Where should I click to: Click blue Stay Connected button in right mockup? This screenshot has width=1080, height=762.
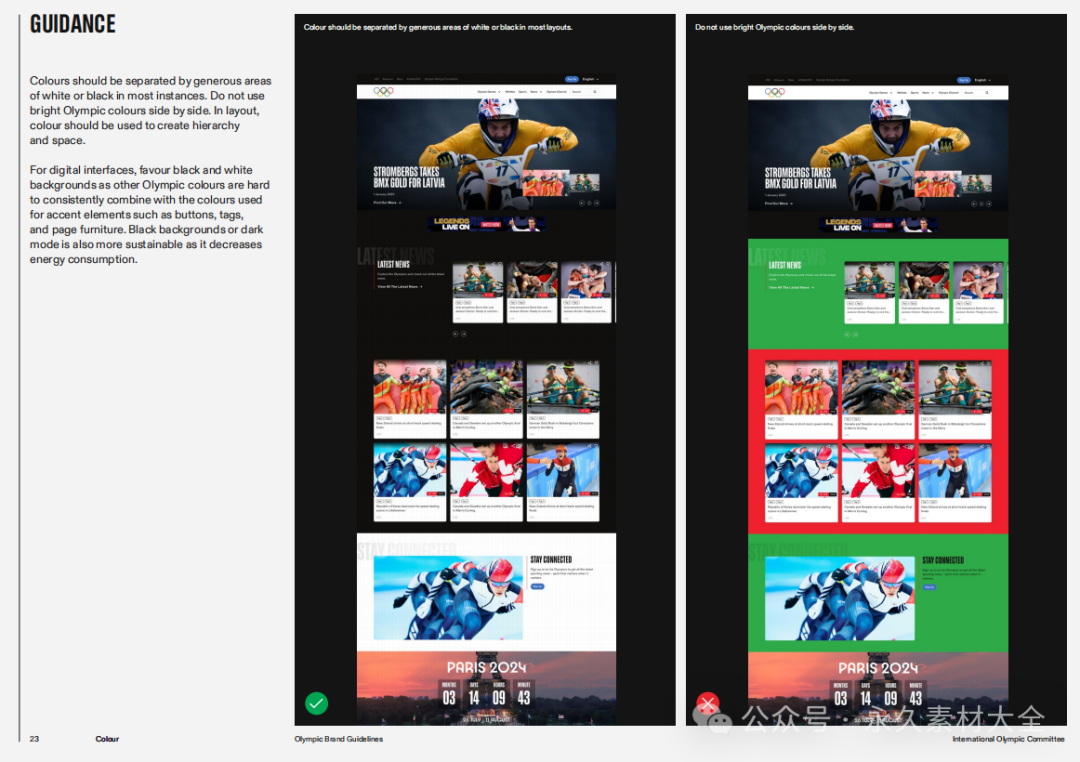click(929, 587)
